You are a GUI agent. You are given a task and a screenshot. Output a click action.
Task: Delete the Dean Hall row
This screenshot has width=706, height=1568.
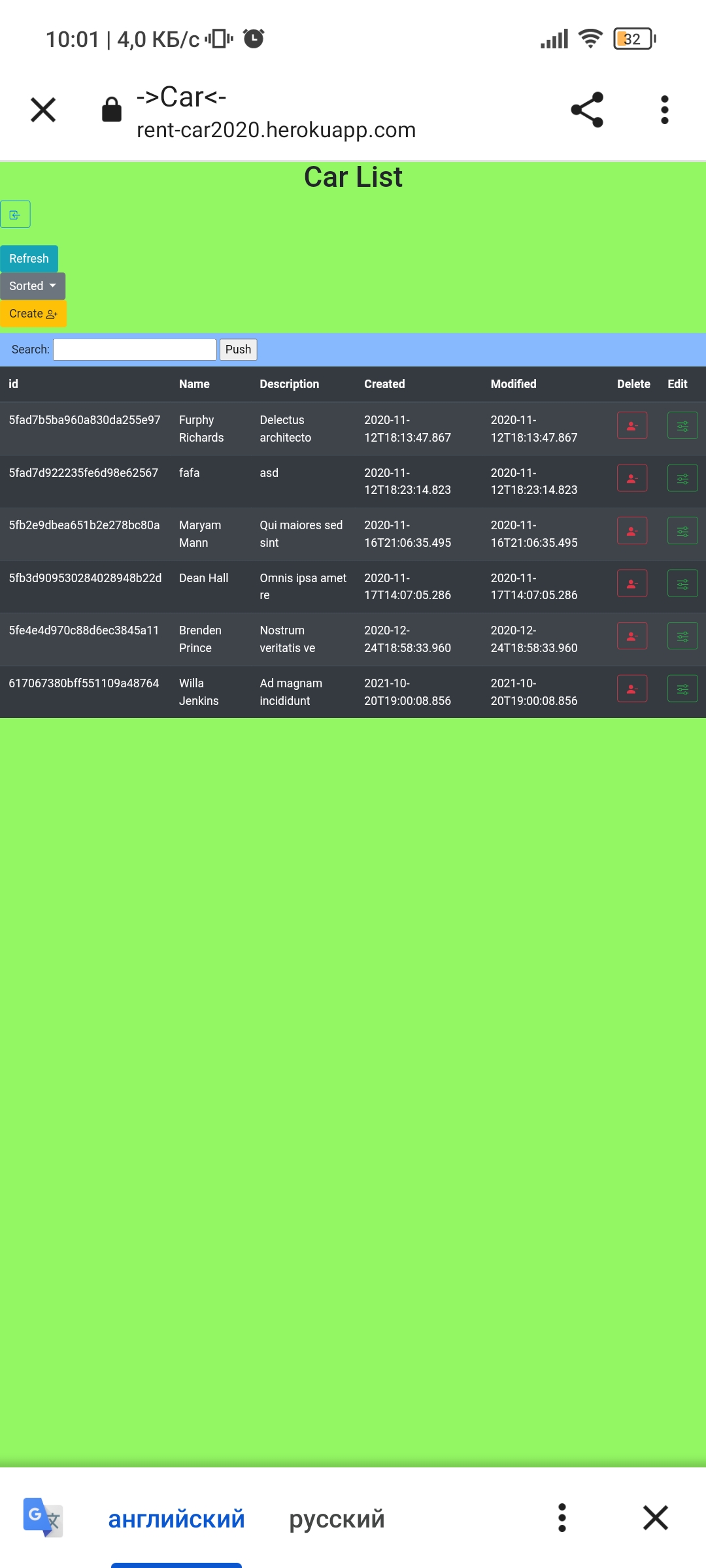tap(632, 583)
